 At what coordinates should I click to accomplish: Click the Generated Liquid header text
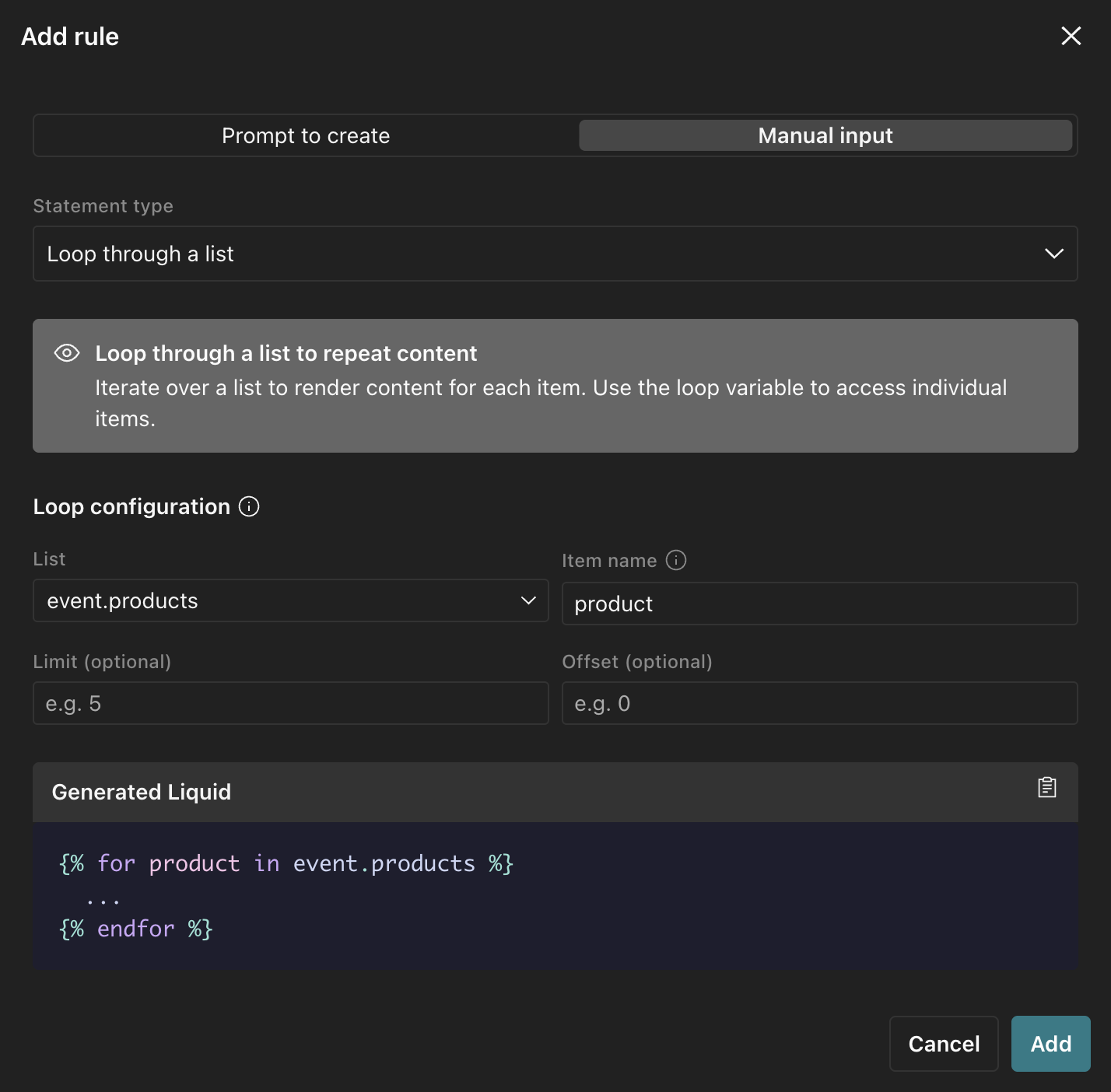point(141,792)
